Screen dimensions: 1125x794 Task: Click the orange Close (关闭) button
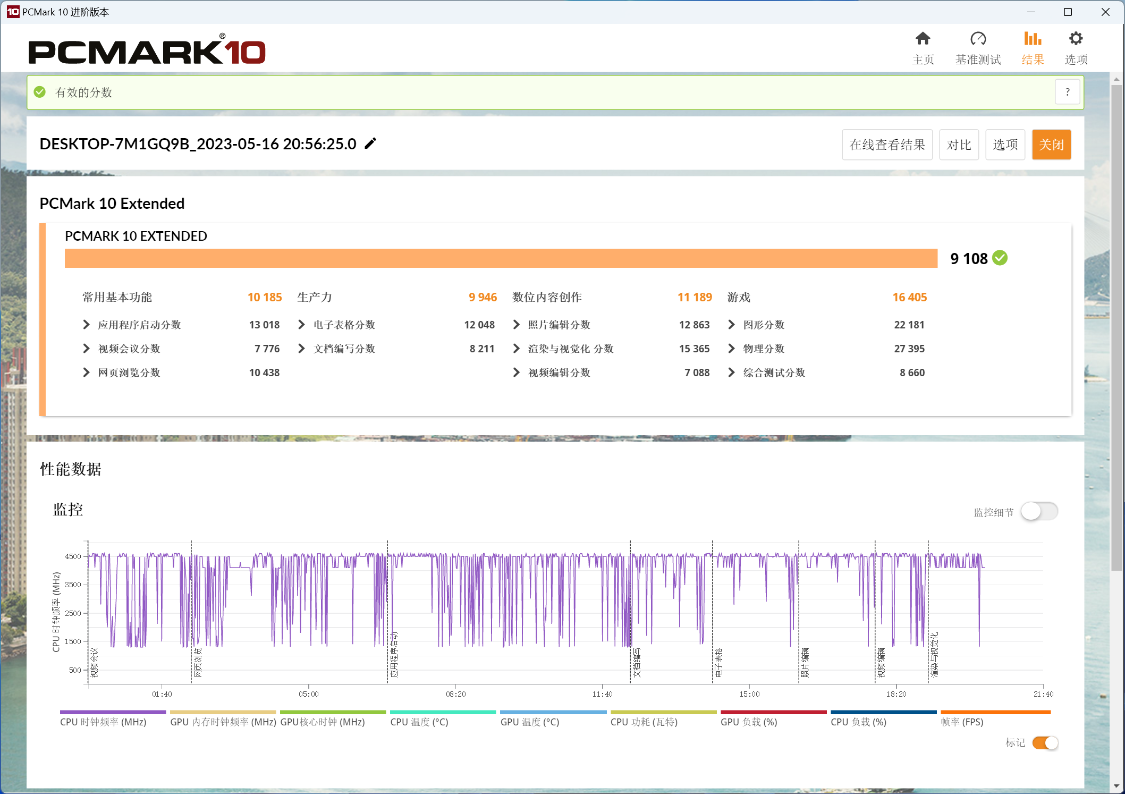tap(1051, 144)
